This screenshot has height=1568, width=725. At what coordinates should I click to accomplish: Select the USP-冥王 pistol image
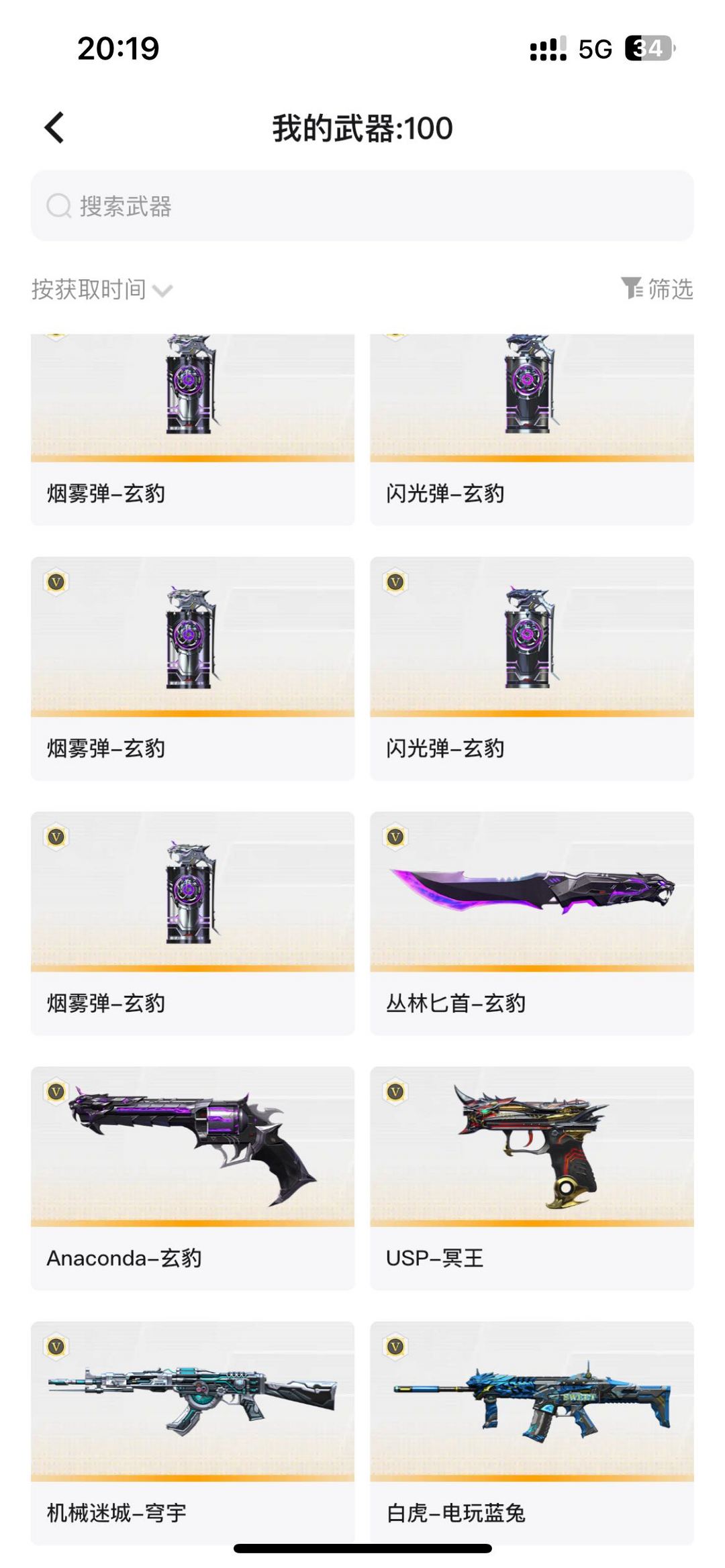(x=532, y=1147)
